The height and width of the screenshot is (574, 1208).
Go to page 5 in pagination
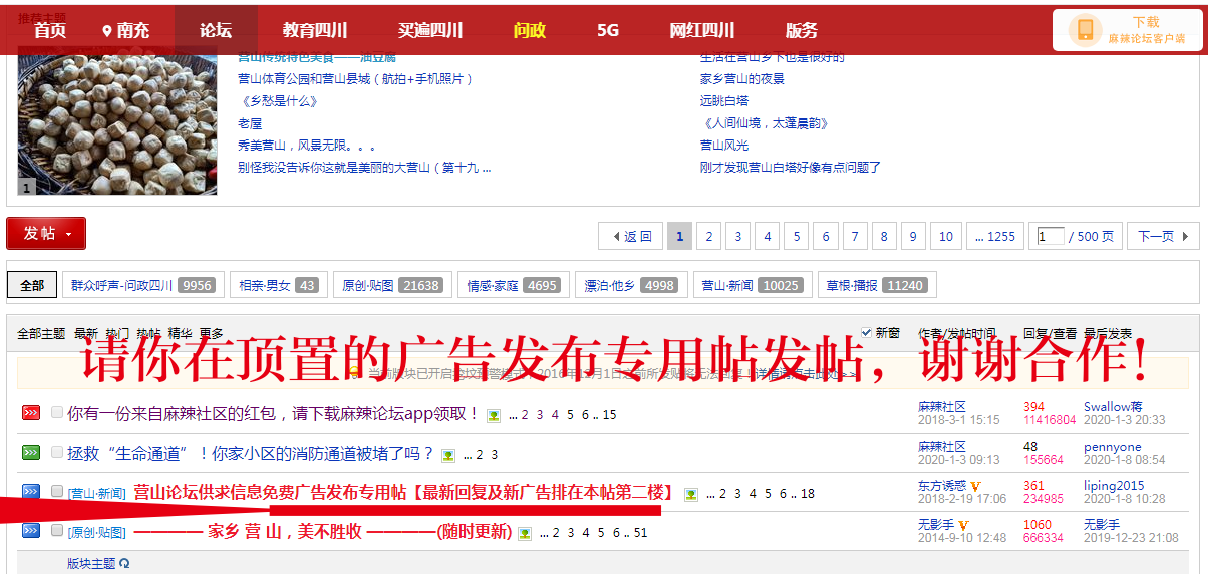click(796, 237)
